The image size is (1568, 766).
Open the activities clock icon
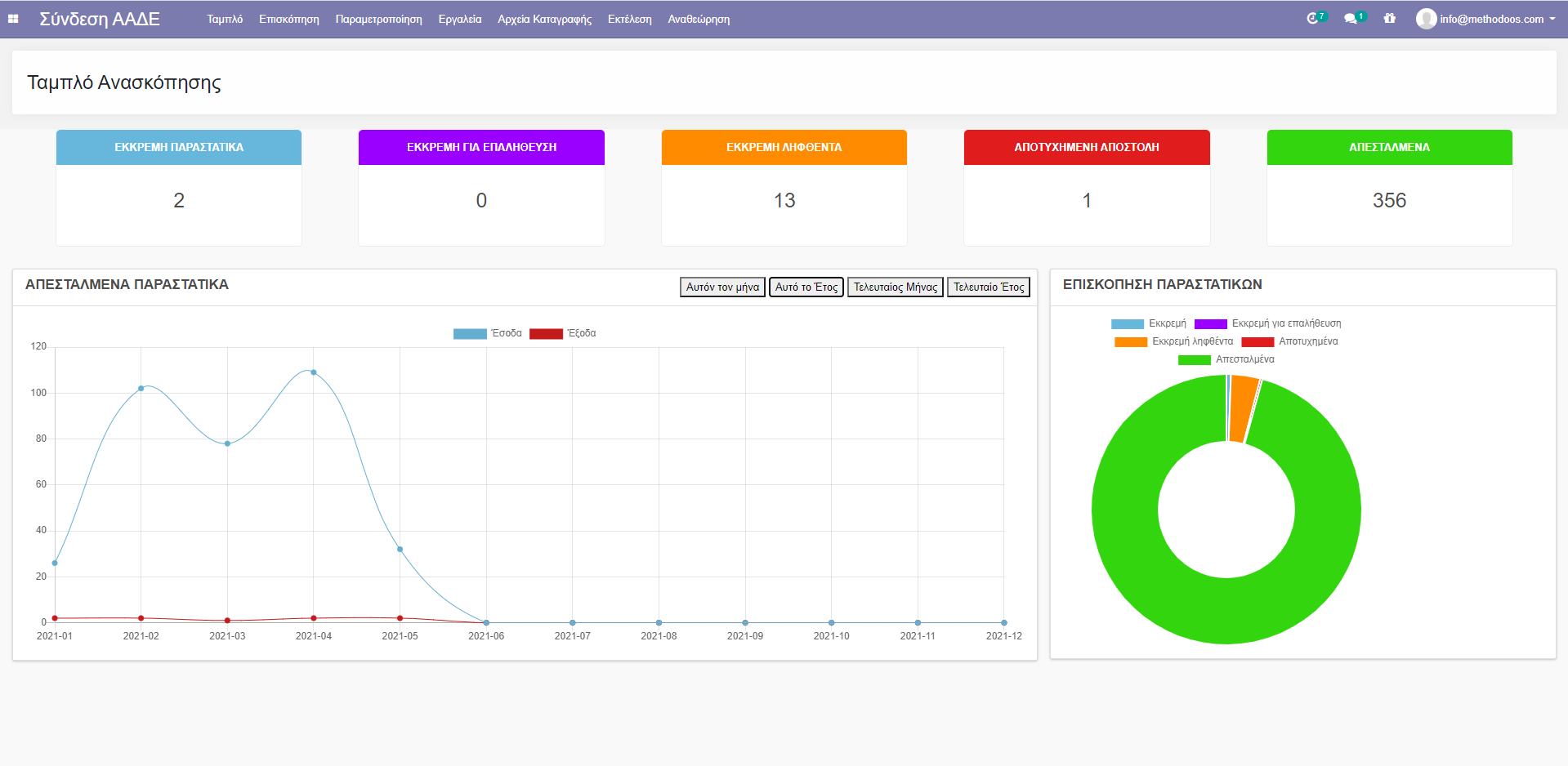(1313, 19)
